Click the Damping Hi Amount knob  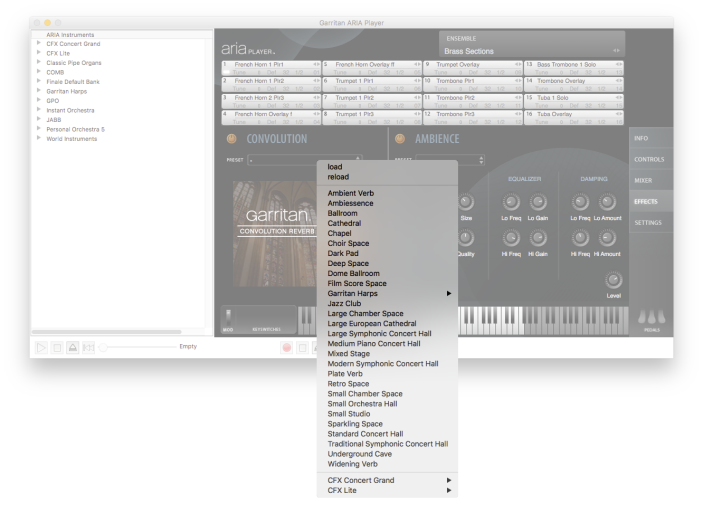click(x=607, y=238)
